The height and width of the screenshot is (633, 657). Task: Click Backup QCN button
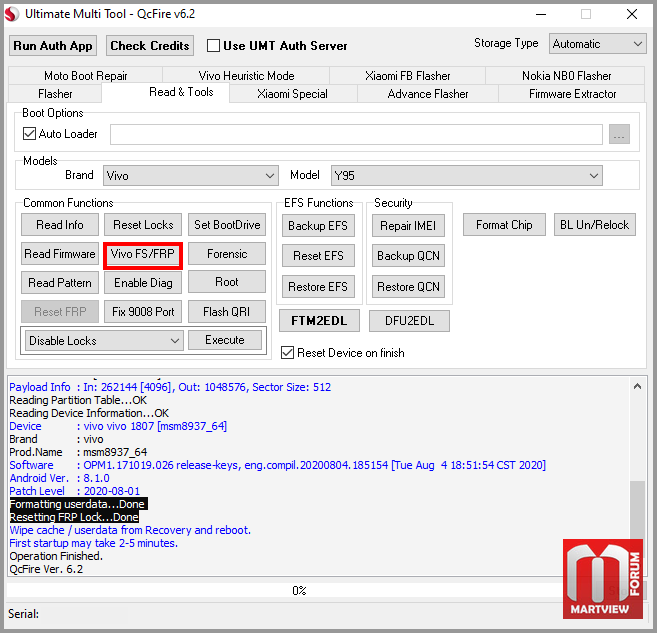408,256
